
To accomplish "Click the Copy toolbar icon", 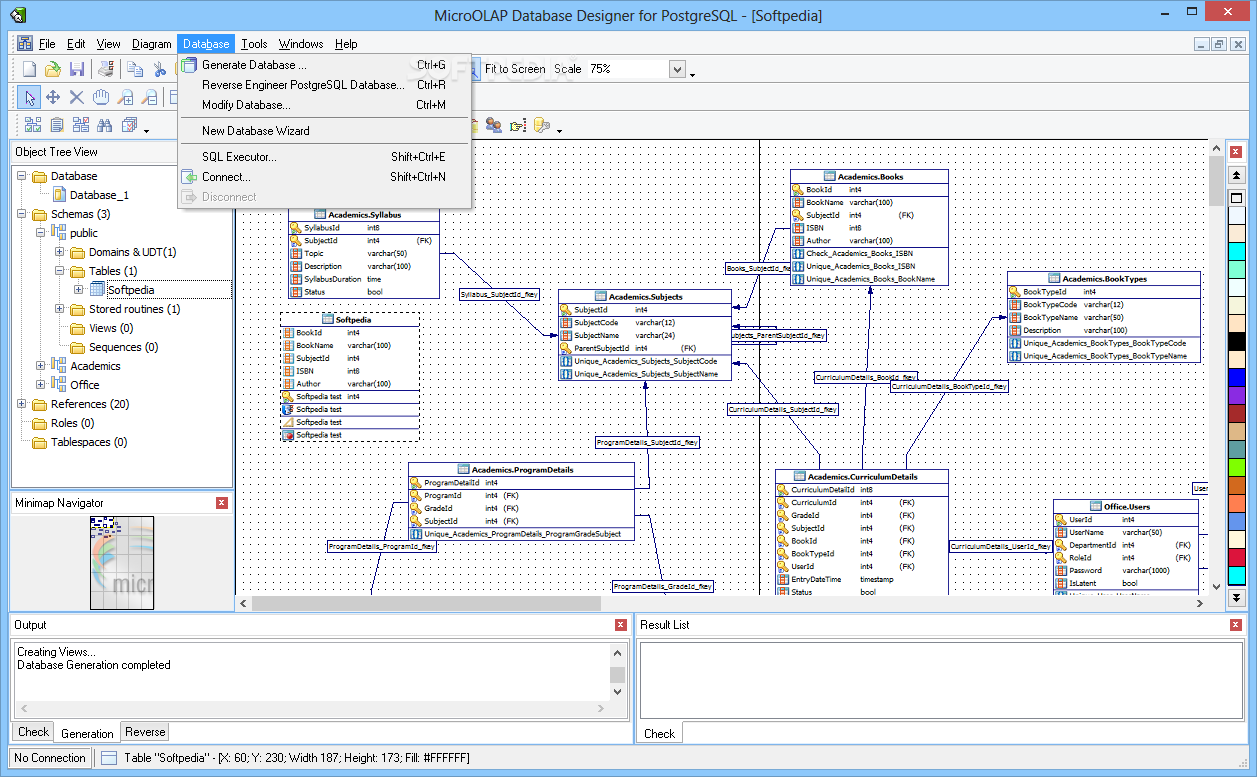I will (x=134, y=69).
